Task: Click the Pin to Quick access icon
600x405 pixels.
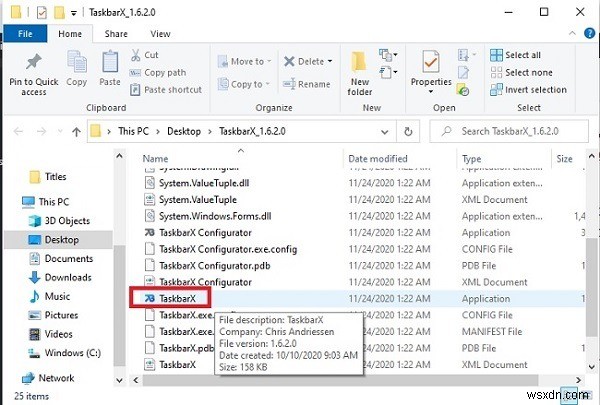Action: pos(34,62)
